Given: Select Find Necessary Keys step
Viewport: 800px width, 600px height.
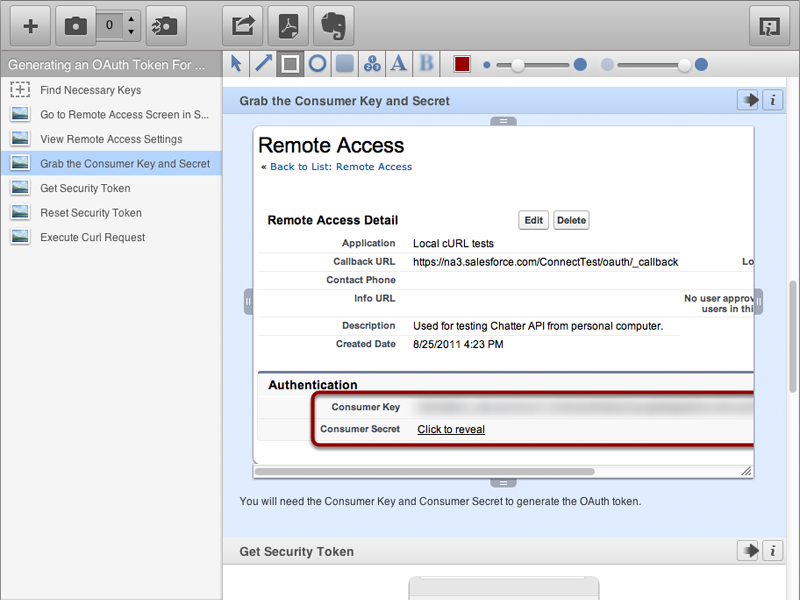Looking at the screenshot, I should tap(111, 90).
